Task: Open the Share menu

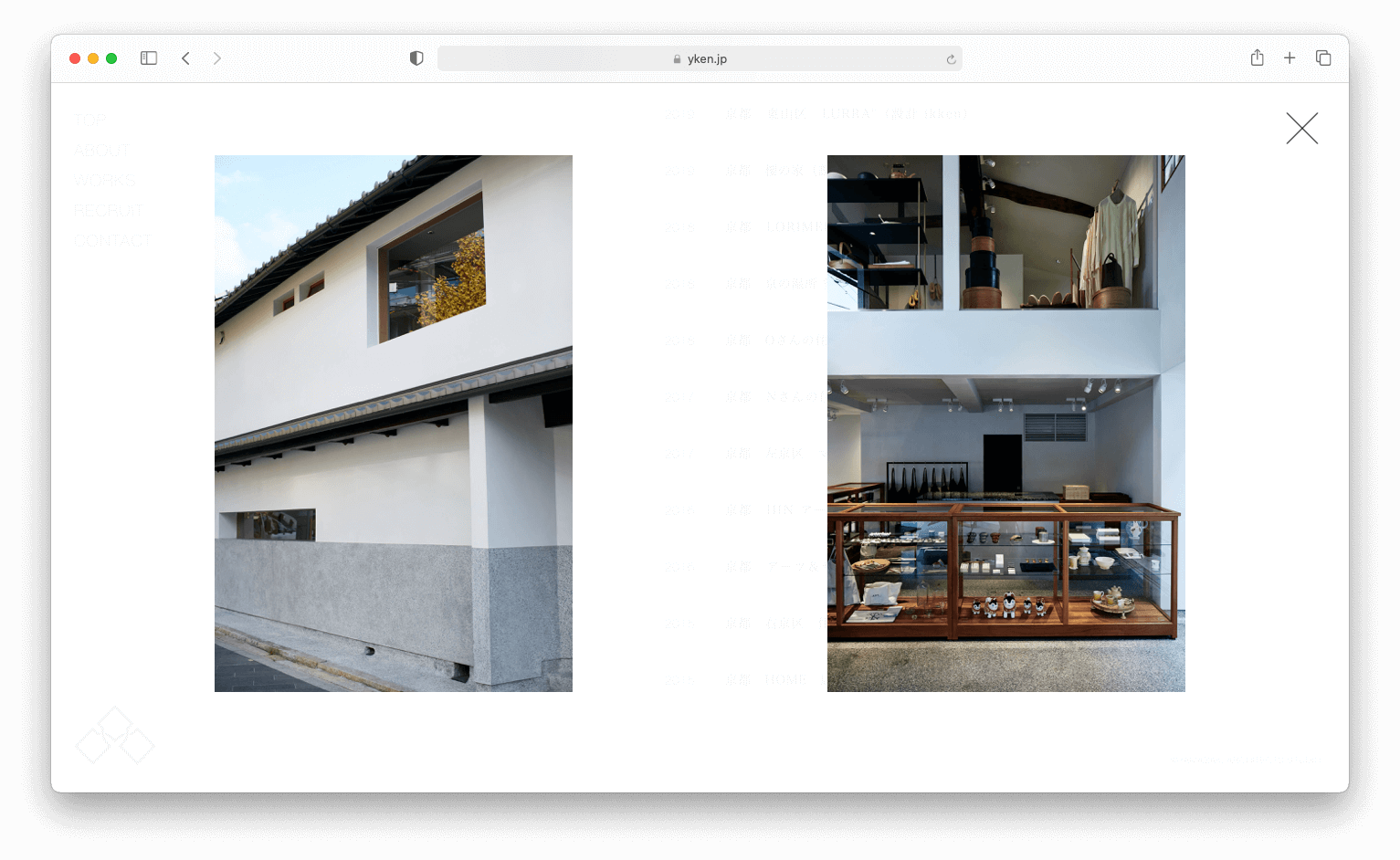Action: point(1257,58)
